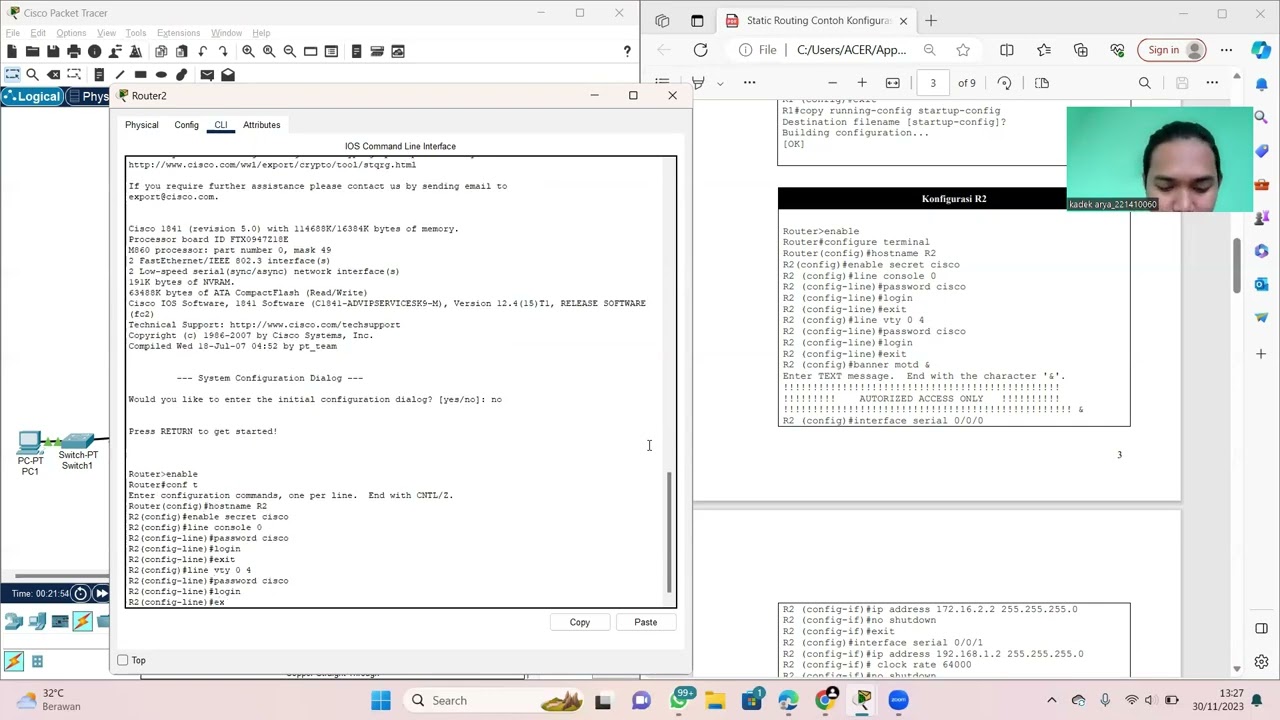Select lightning Connections category icon
Image resolution: width=1280 pixels, height=720 pixels.
pyautogui.click(x=83, y=621)
